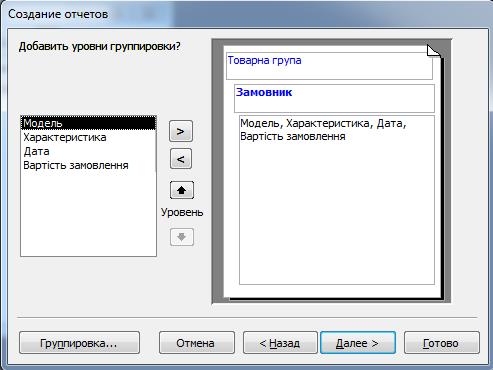The width and height of the screenshot is (493, 370).
Task: Click Товарна група grouping header in preview
Action: 329,66
